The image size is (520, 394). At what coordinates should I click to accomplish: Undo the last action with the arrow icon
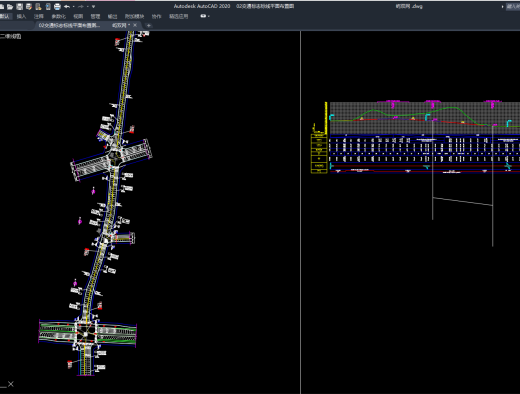point(67,7)
